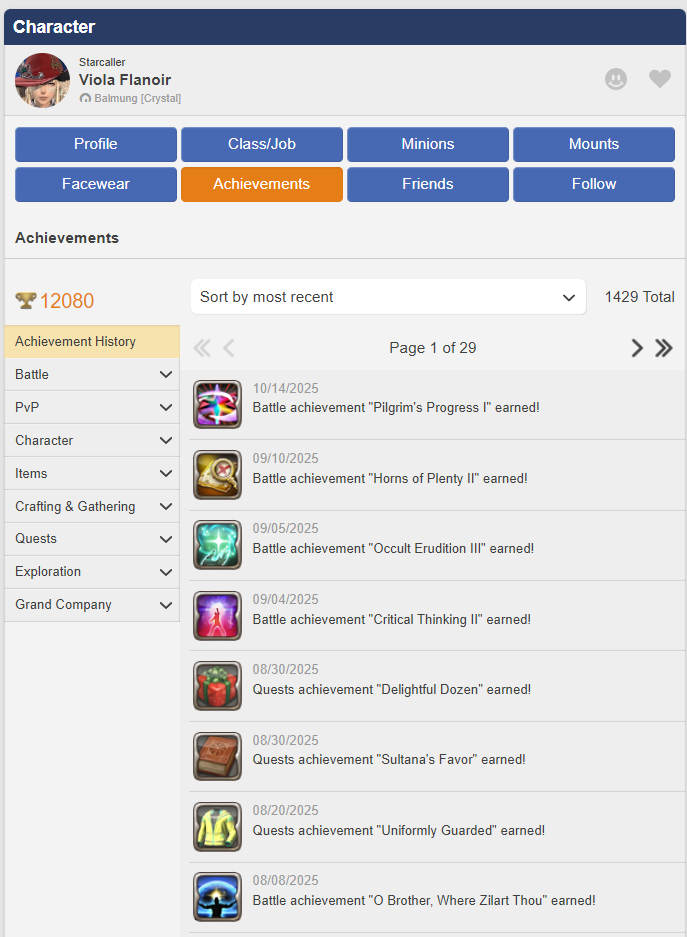
Task: Expand the Battle category
Action: (x=92, y=375)
